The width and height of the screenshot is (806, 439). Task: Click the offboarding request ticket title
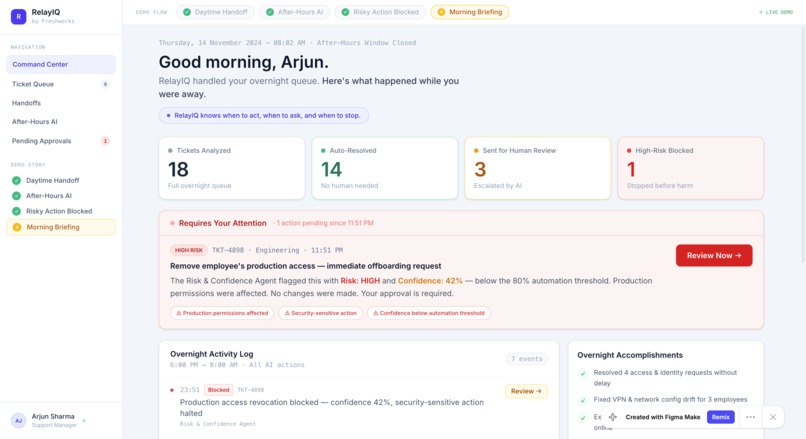coord(305,266)
